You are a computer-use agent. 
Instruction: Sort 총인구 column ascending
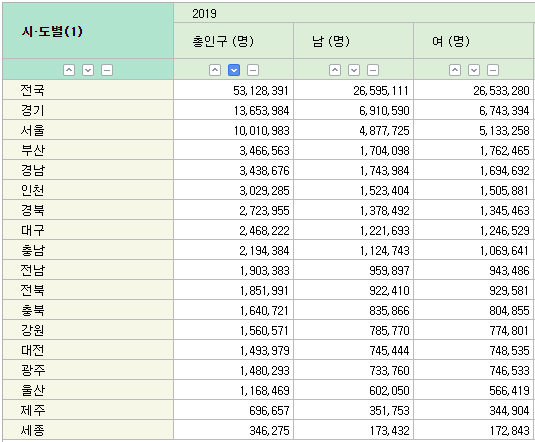(215, 70)
